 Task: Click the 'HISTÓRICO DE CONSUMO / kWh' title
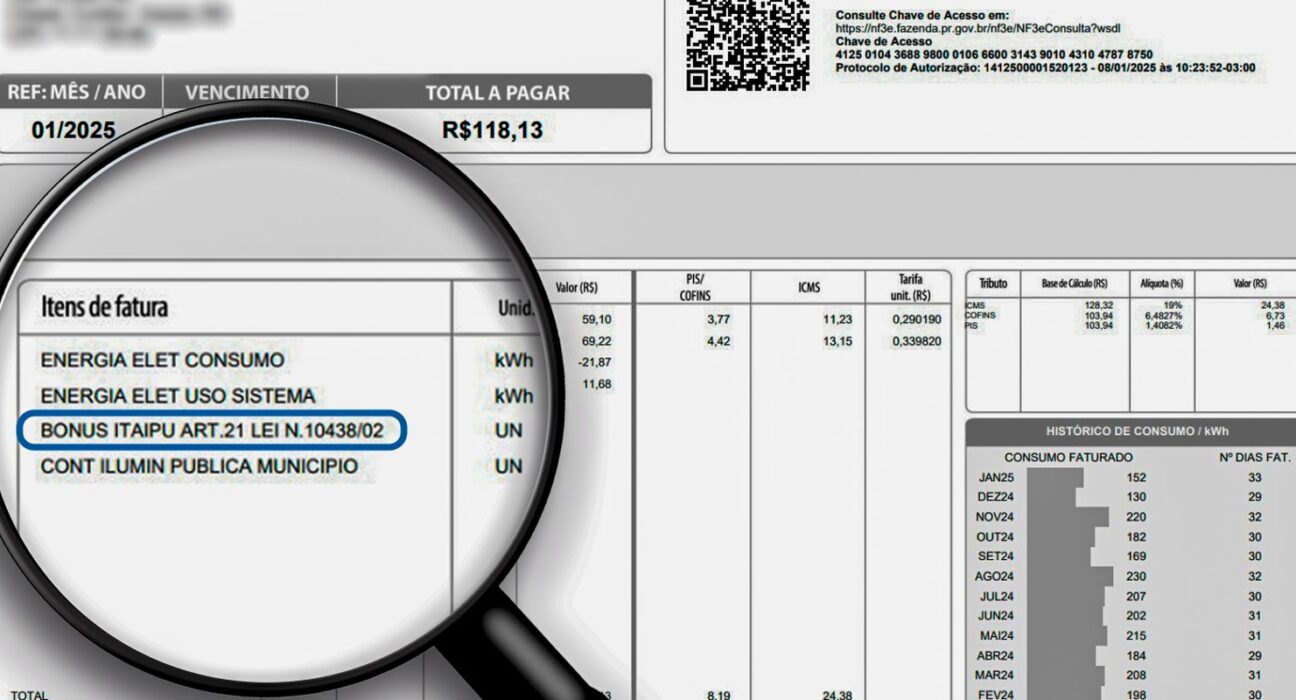click(1137, 432)
